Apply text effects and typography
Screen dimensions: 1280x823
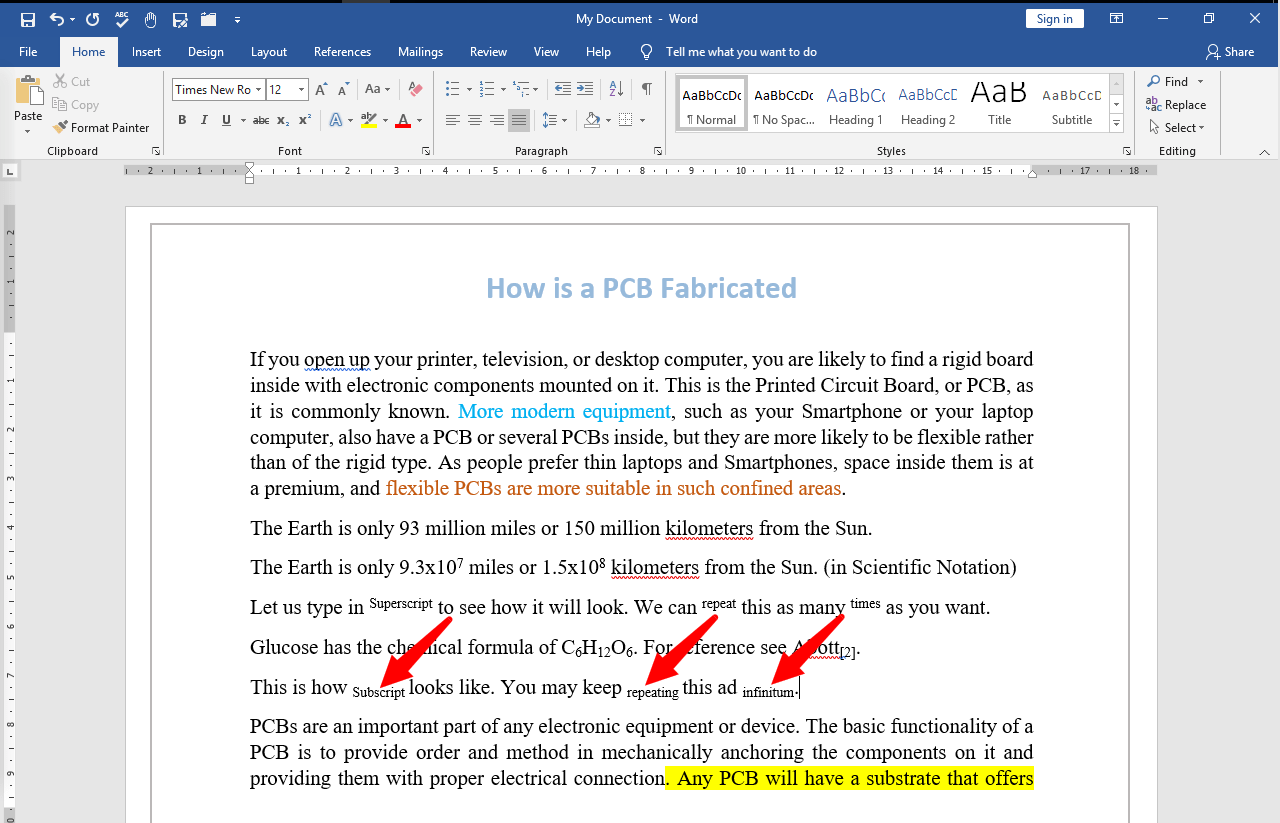tap(335, 120)
